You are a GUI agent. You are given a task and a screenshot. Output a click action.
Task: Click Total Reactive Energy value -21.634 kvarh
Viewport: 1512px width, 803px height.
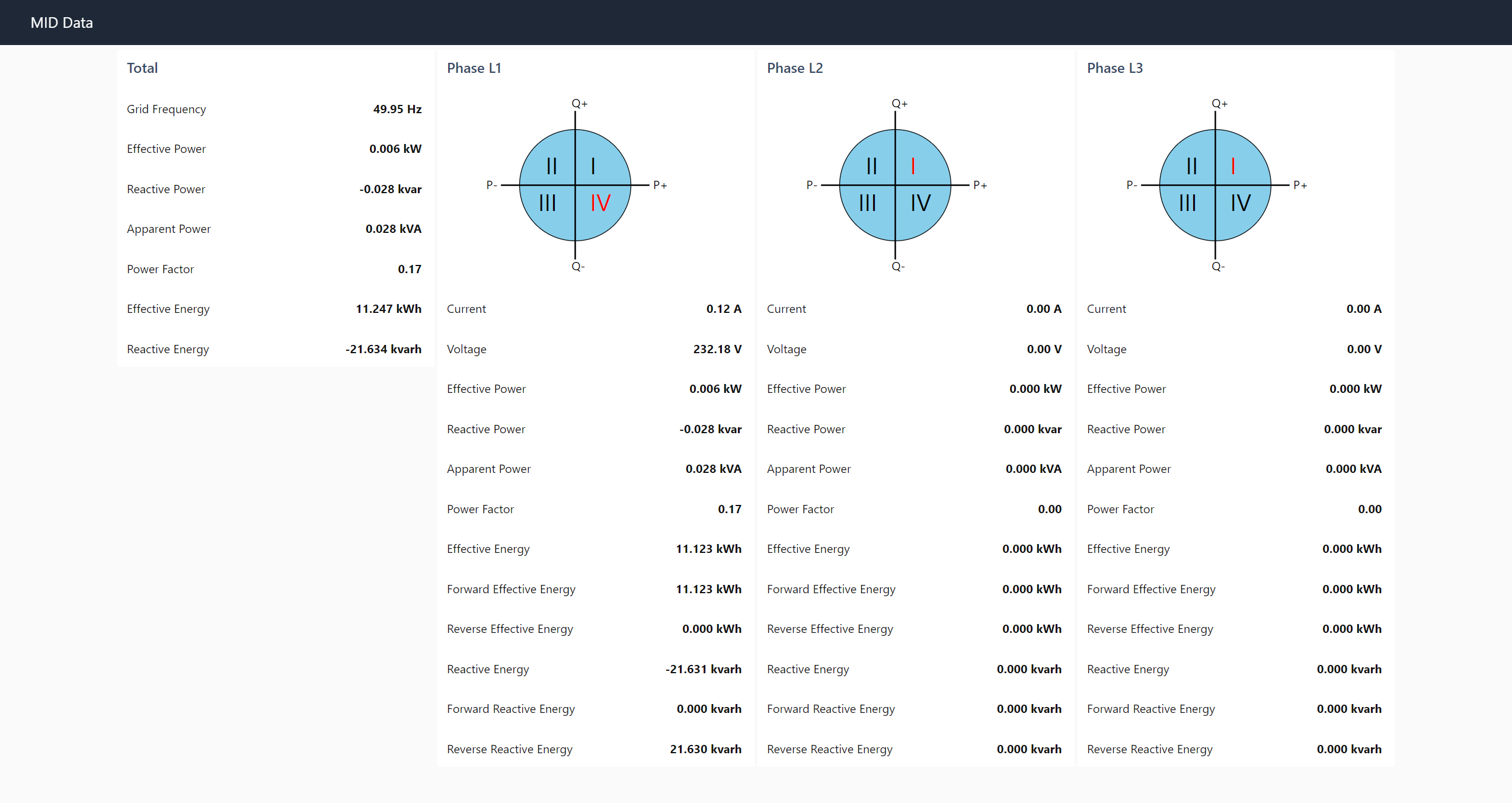[383, 349]
